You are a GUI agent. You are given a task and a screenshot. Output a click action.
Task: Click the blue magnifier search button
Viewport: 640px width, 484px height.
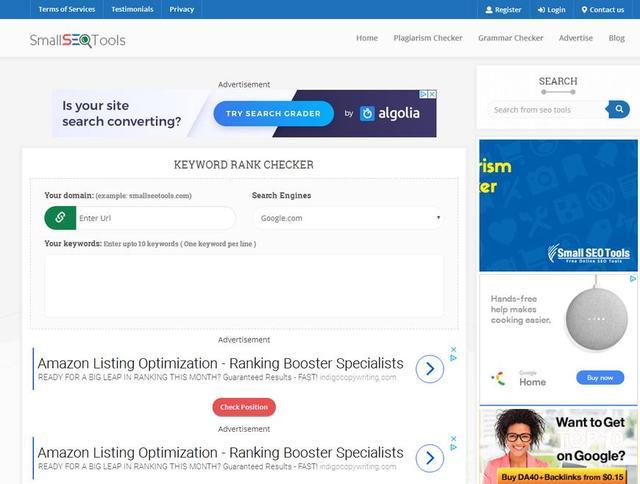(x=619, y=109)
